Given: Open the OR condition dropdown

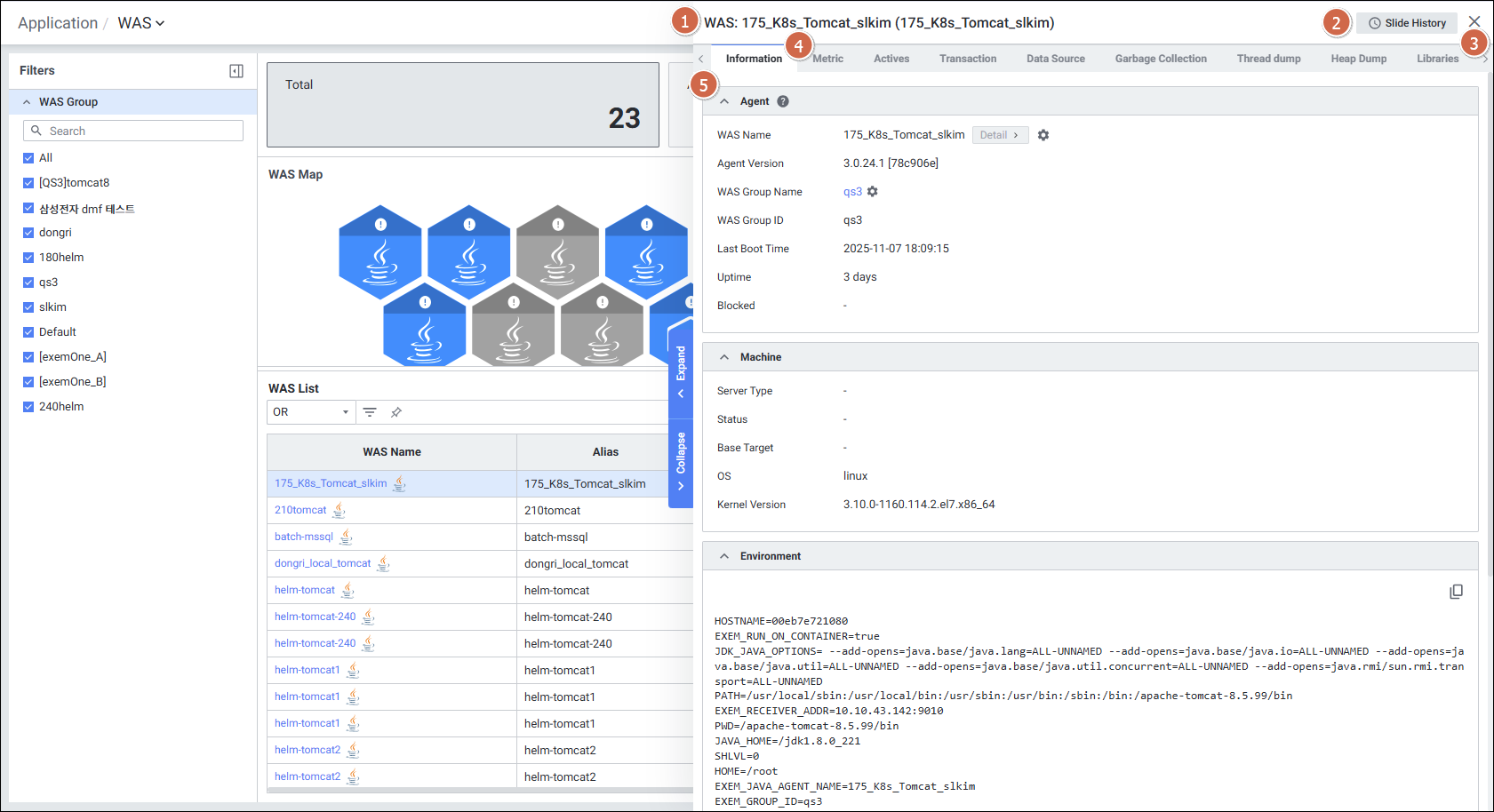Looking at the screenshot, I should (x=310, y=412).
